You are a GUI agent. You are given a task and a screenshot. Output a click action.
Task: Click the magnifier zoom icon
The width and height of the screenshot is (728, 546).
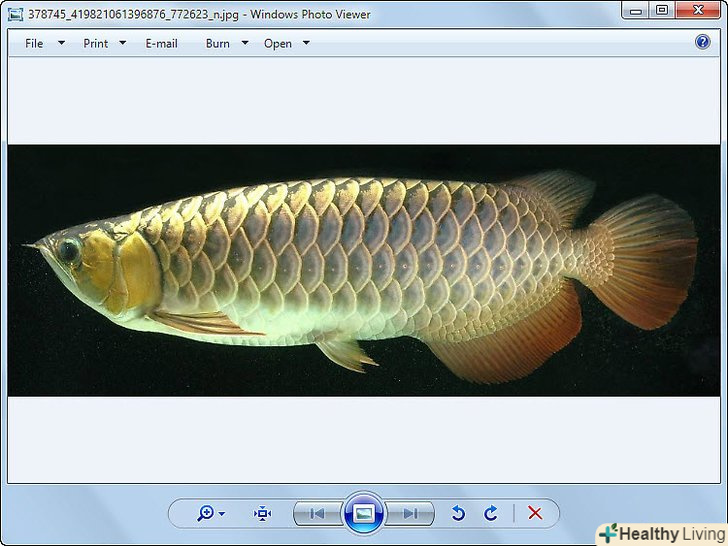click(x=205, y=513)
